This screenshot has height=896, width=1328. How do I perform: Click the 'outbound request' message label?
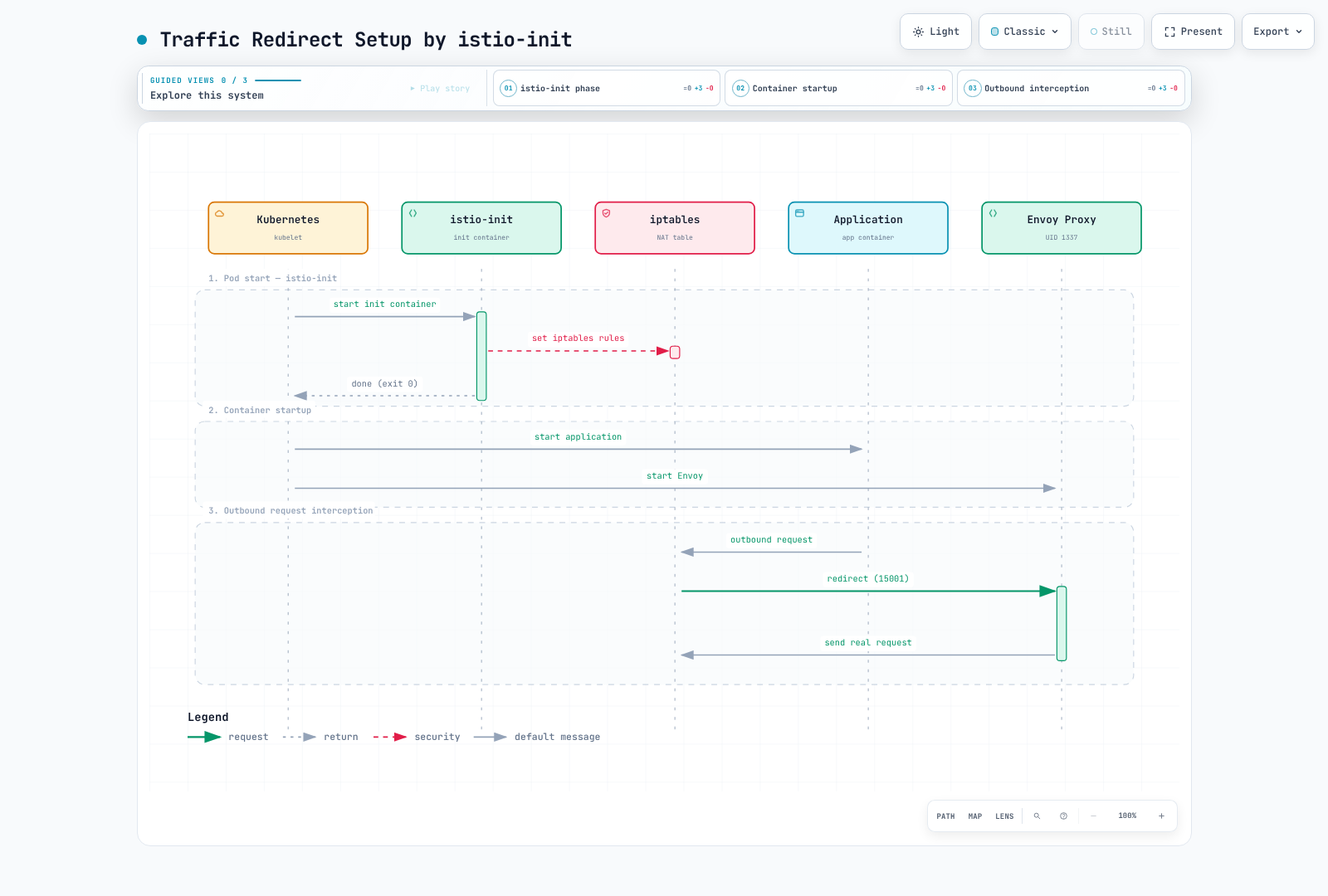point(771,540)
